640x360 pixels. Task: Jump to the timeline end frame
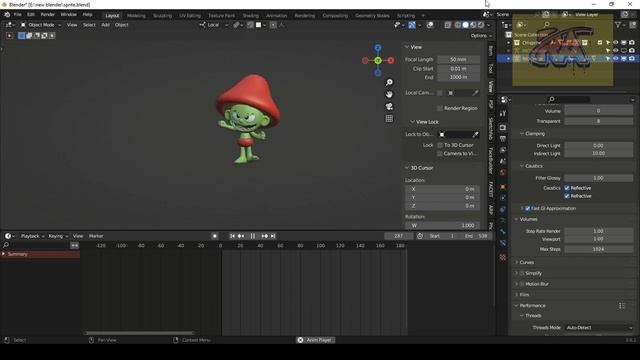click(273, 236)
